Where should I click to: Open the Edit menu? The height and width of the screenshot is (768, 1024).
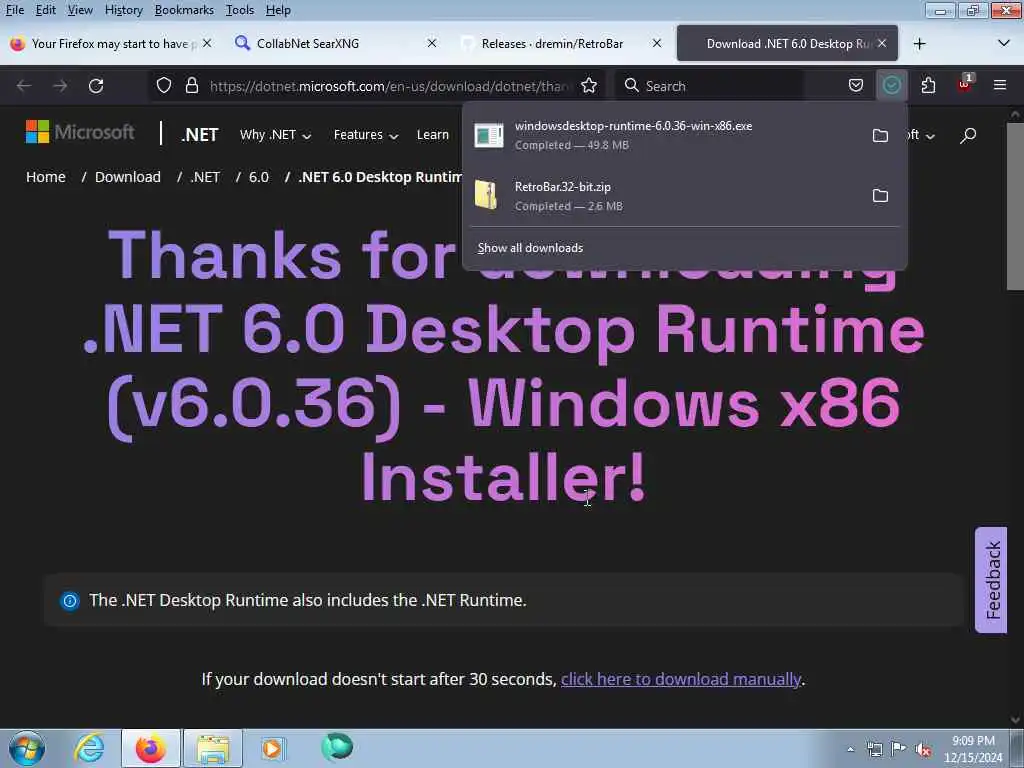coord(45,10)
